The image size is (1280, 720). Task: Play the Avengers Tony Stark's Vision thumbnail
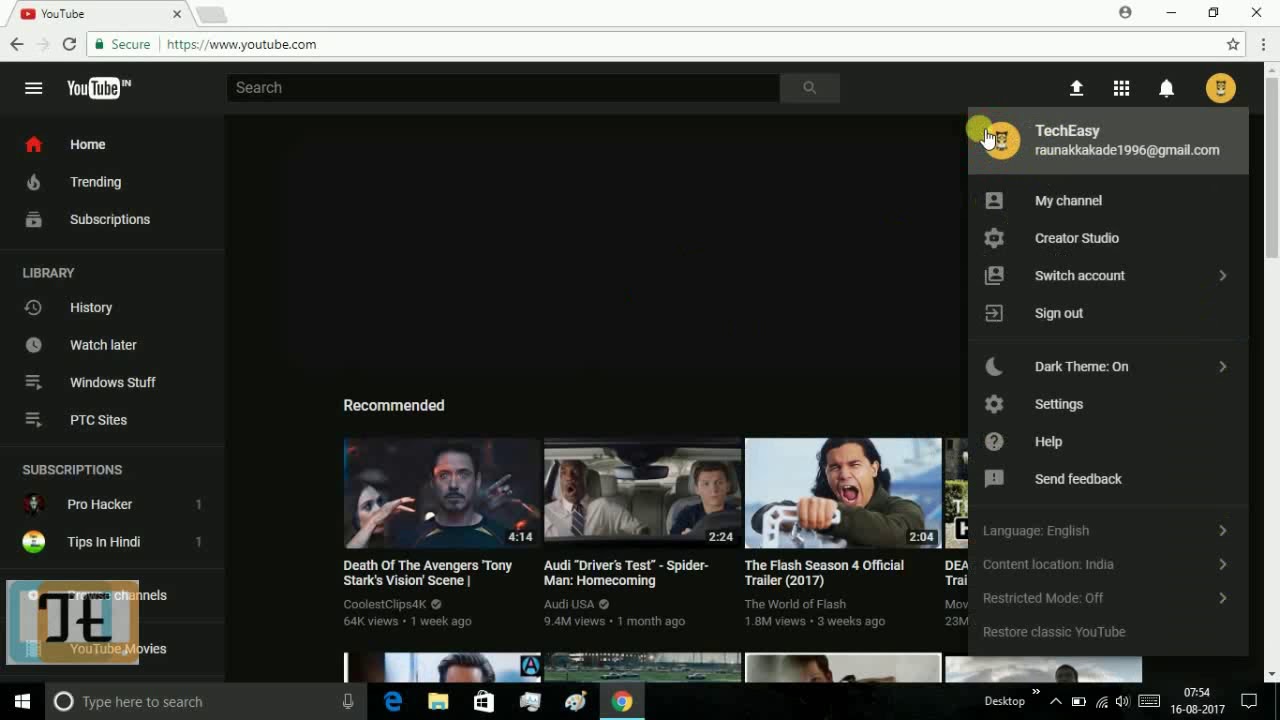[x=441, y=493]
